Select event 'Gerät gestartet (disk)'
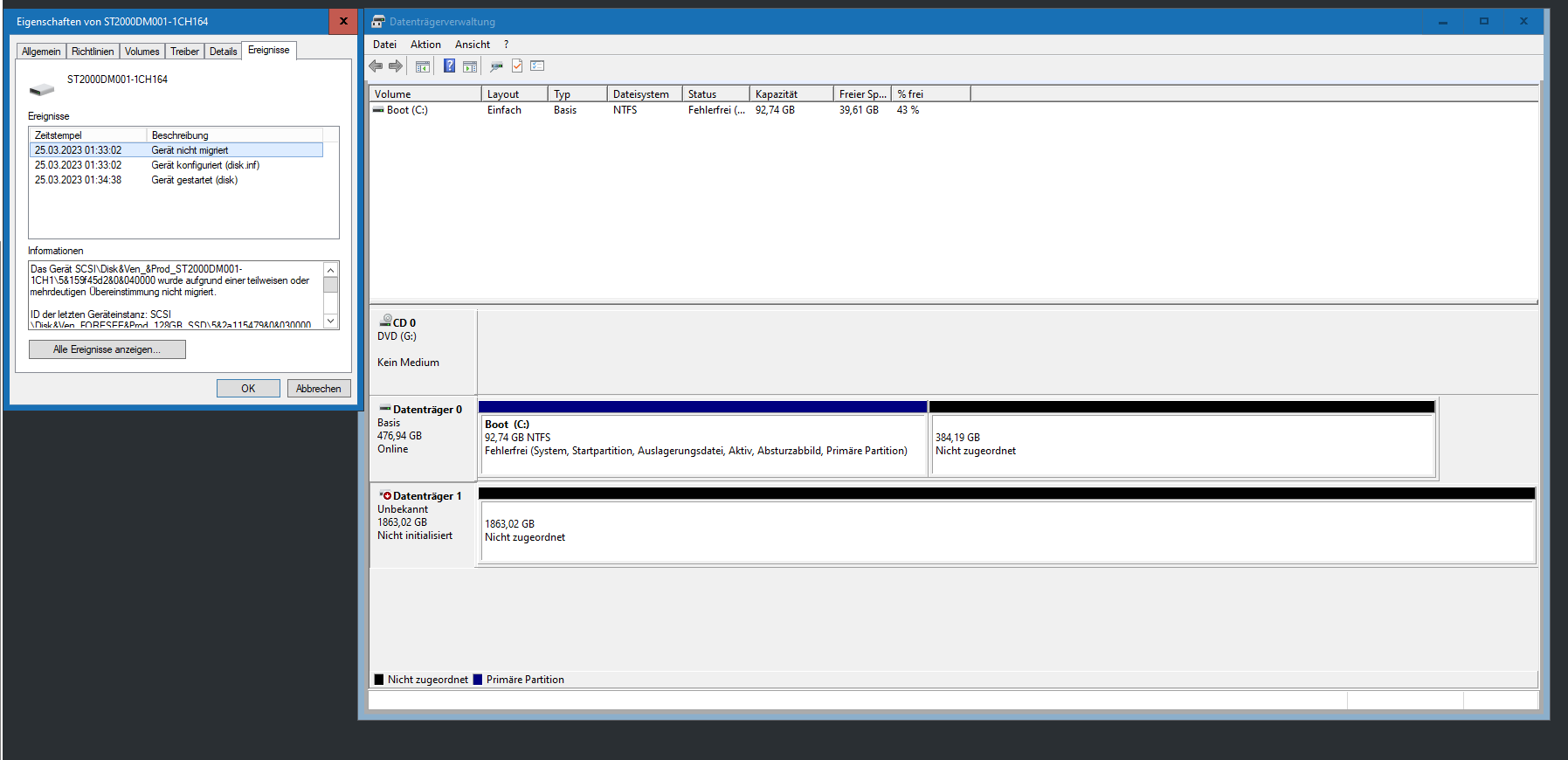This screenshot has height=760, width=1568. point(176,180)
